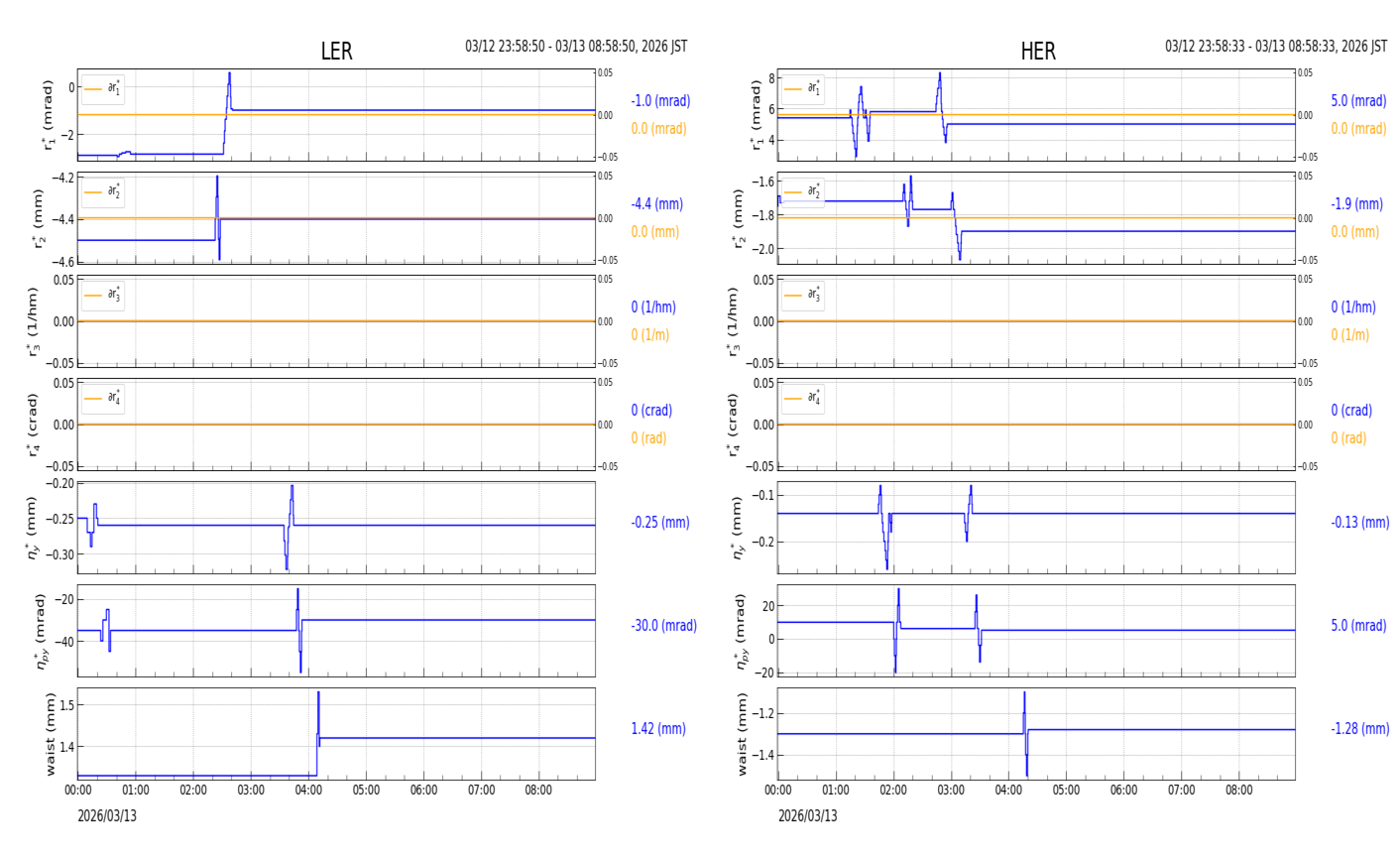Select the LER y-axis label "ηpy* (mrad)"
This screenshot has height=857, width=1400.
41,631
